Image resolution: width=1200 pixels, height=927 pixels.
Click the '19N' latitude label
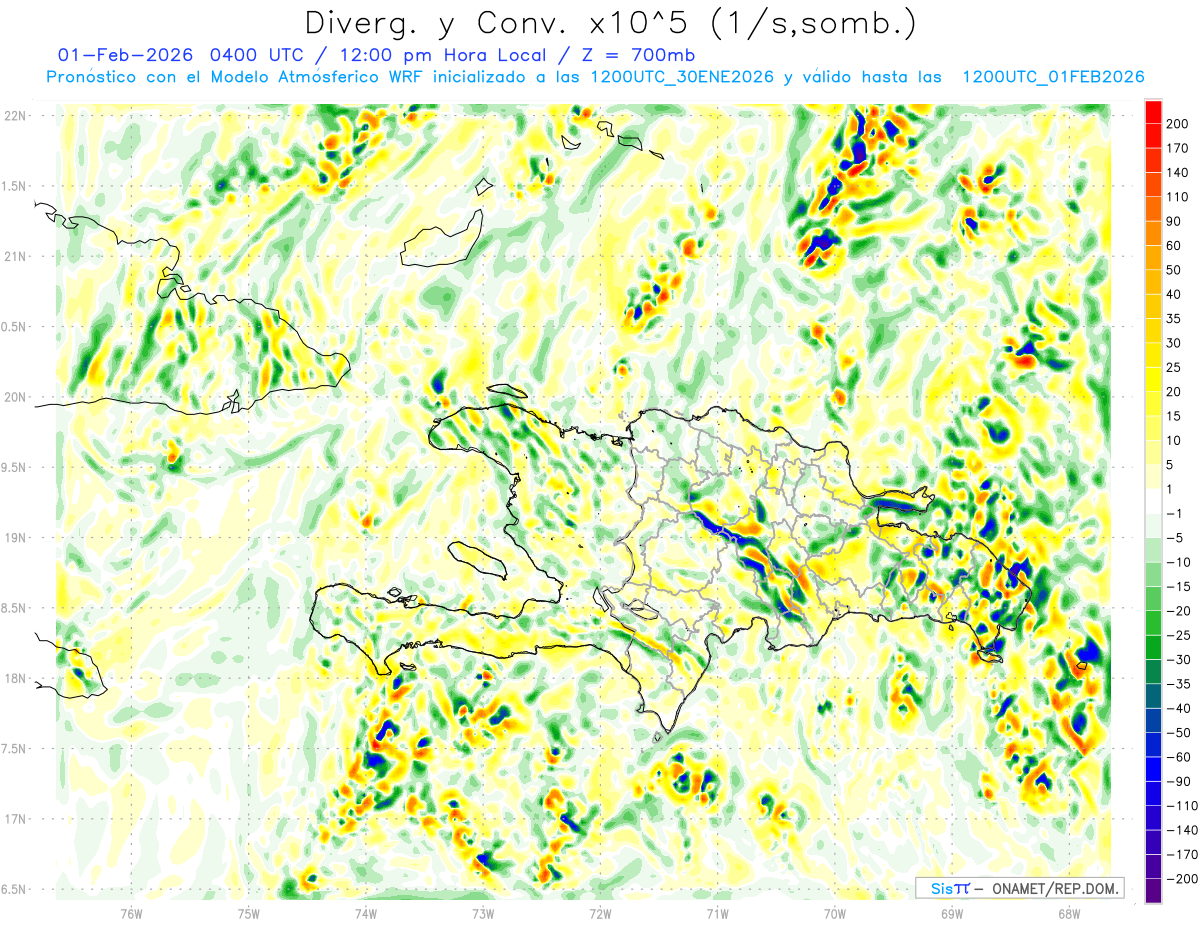(x=14, y=538)
